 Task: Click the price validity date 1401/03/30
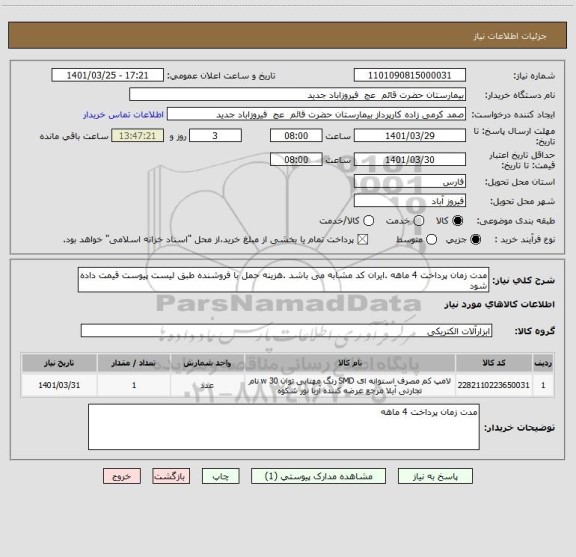click(x=410, y=159)
